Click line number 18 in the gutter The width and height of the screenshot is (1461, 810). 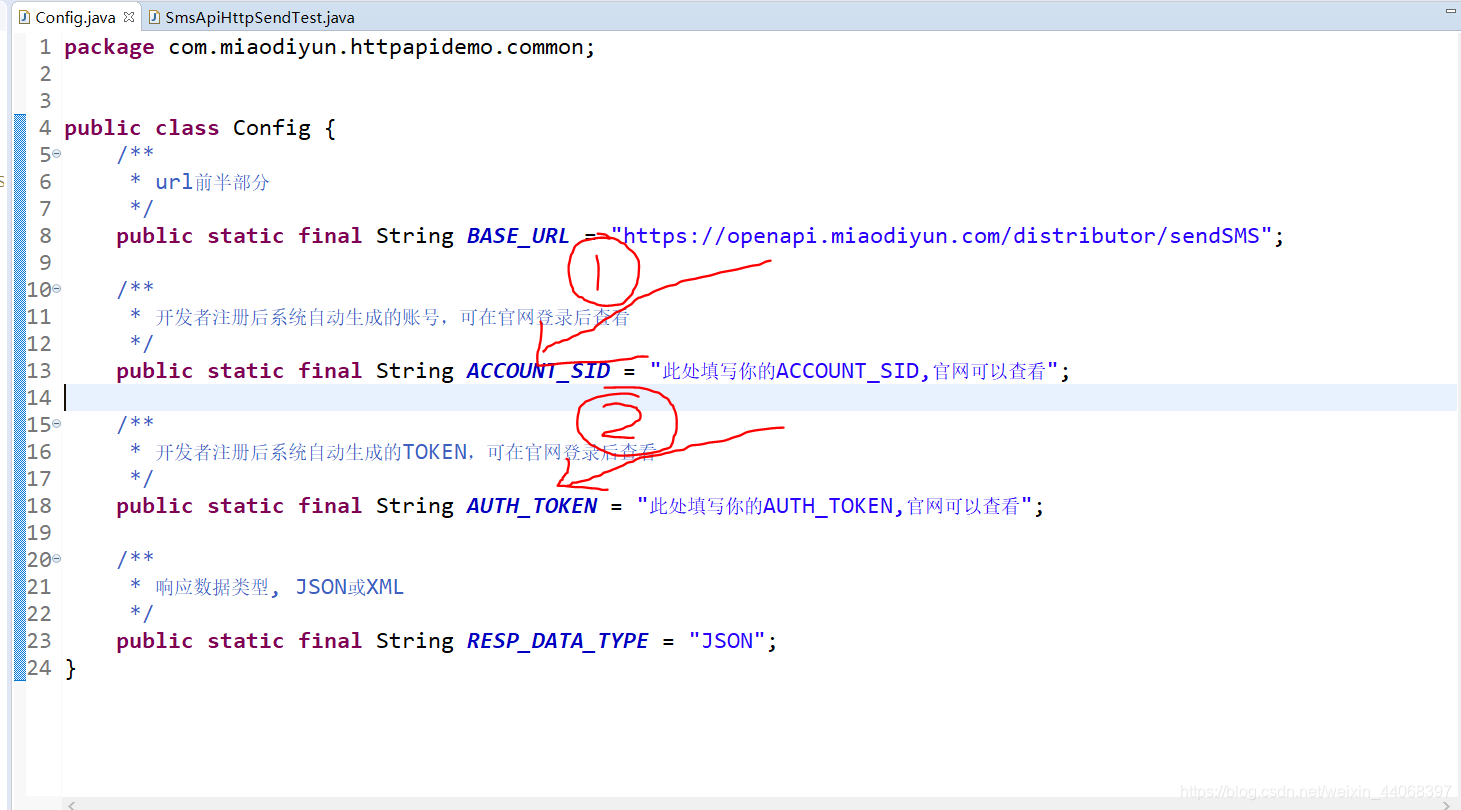pos(39,506)
